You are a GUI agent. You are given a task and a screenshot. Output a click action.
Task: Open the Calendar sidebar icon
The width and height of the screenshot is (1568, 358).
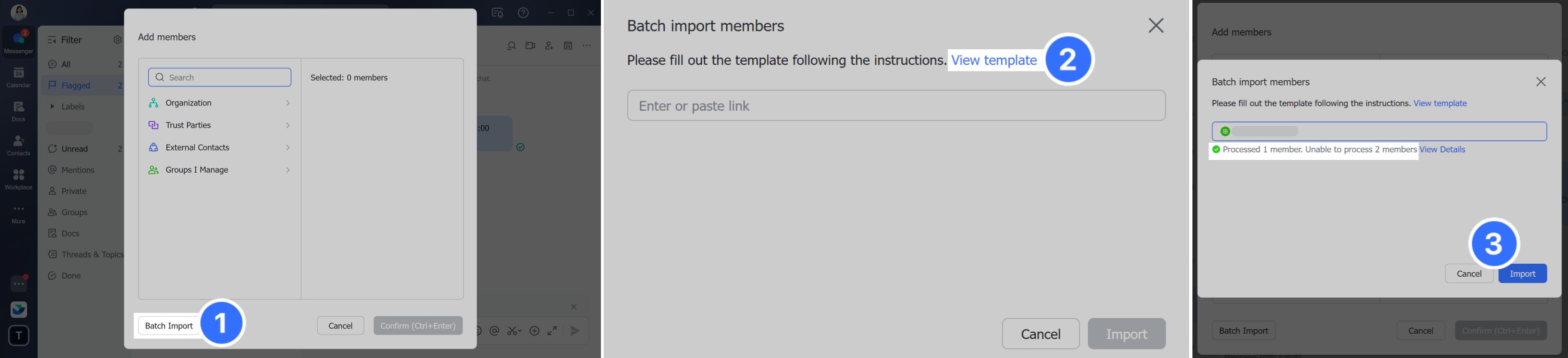(18, 77)
